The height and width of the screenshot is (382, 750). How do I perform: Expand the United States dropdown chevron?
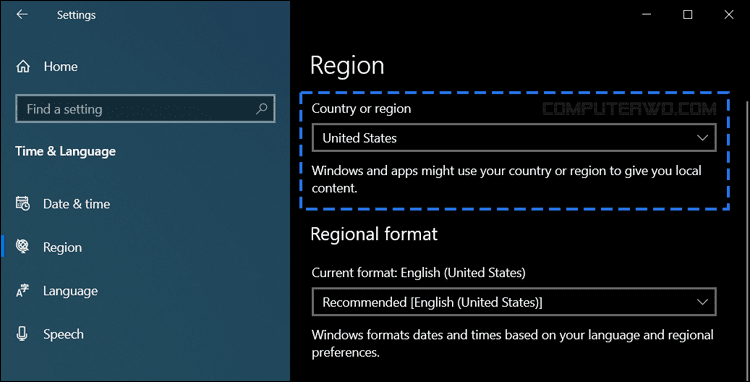702,138
